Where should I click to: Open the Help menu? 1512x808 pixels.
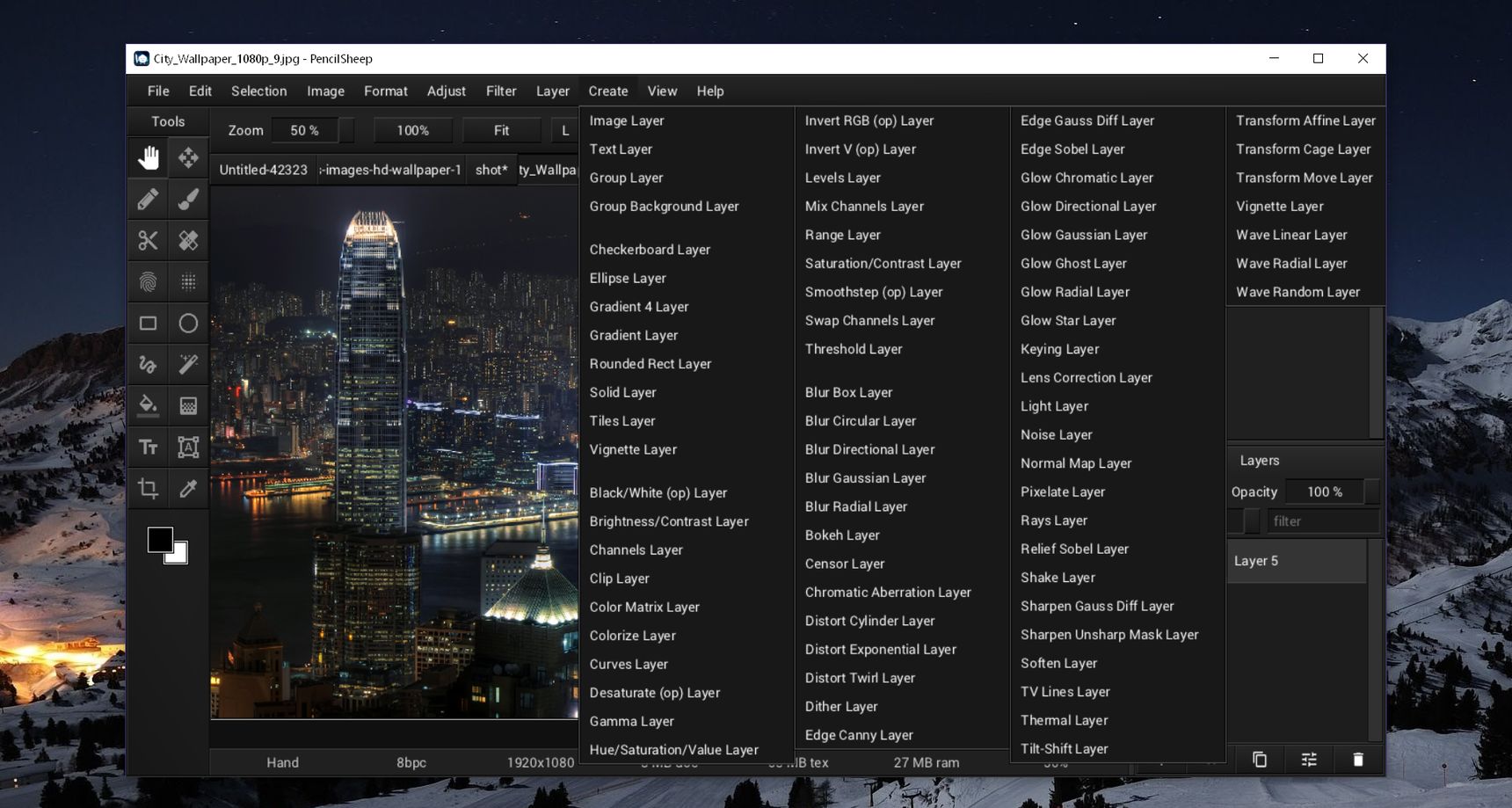tap(710, 91)
